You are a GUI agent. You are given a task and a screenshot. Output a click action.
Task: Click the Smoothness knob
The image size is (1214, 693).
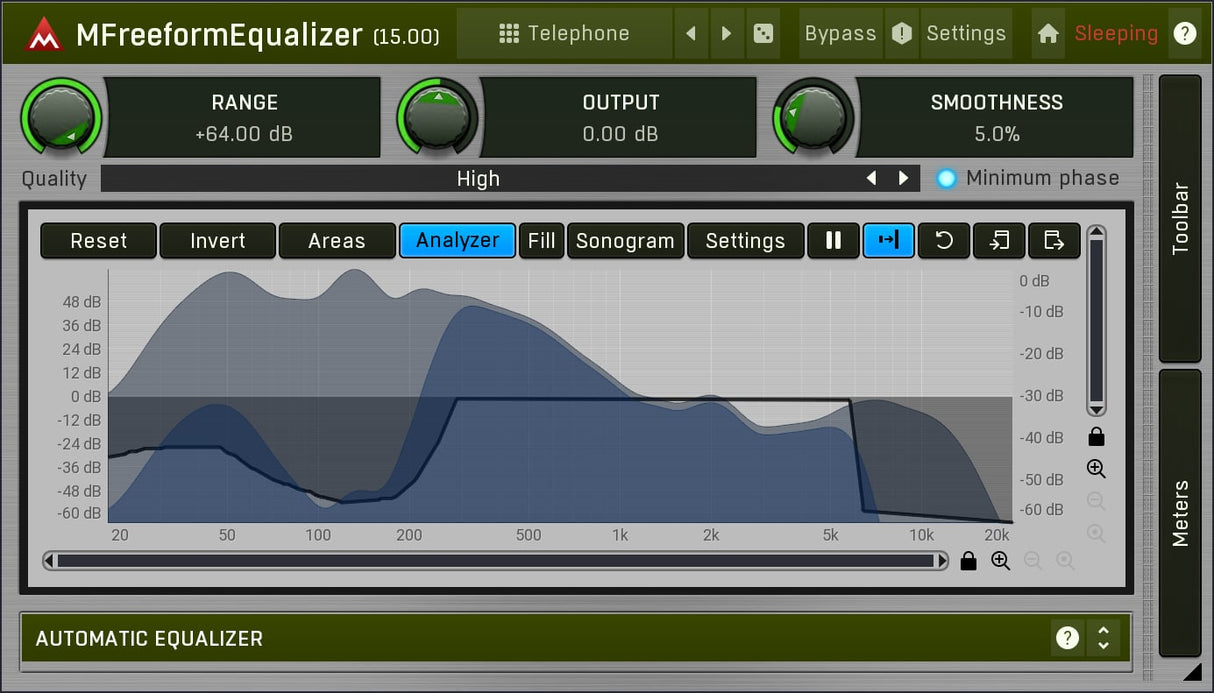pyautogui.click(x=814, y=117)
